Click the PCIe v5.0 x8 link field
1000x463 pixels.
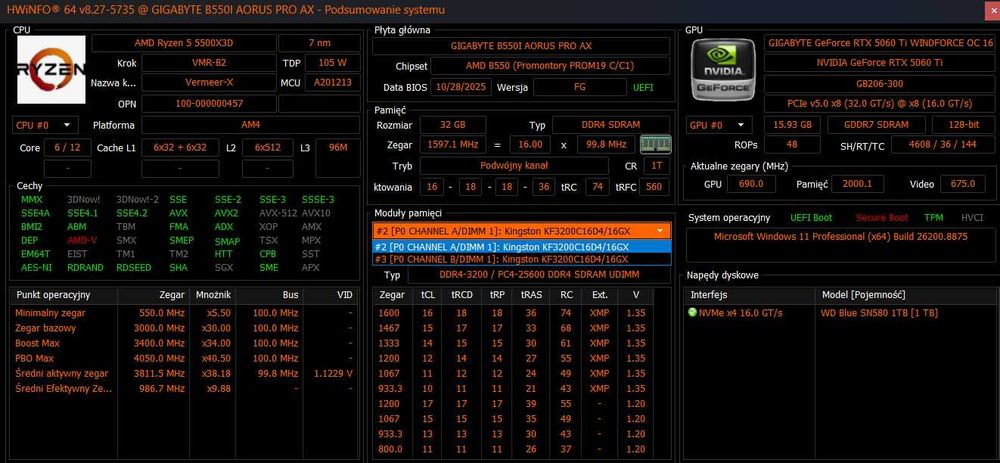[880, 103]
